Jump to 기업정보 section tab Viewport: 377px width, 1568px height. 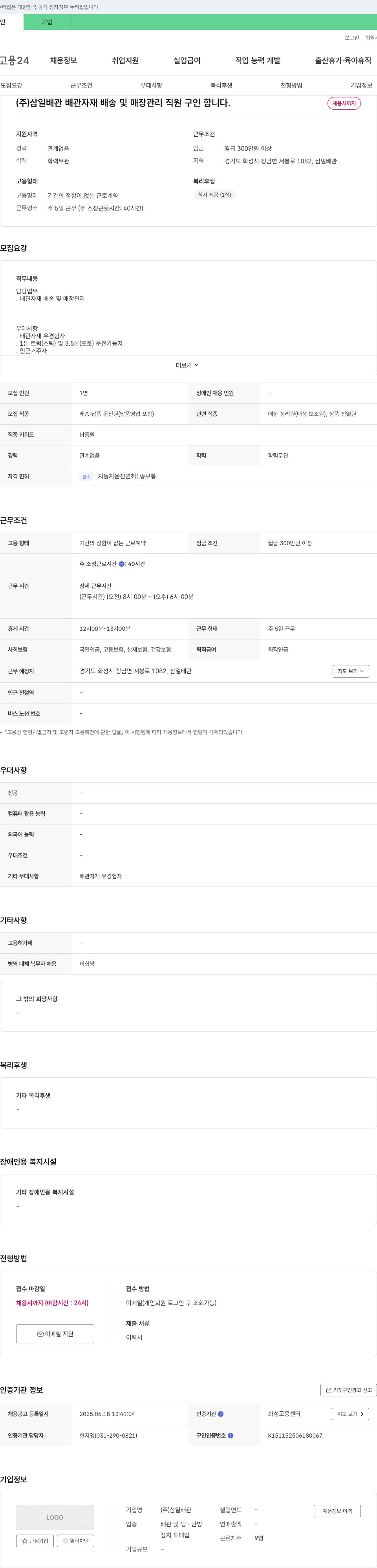(361, 85)
